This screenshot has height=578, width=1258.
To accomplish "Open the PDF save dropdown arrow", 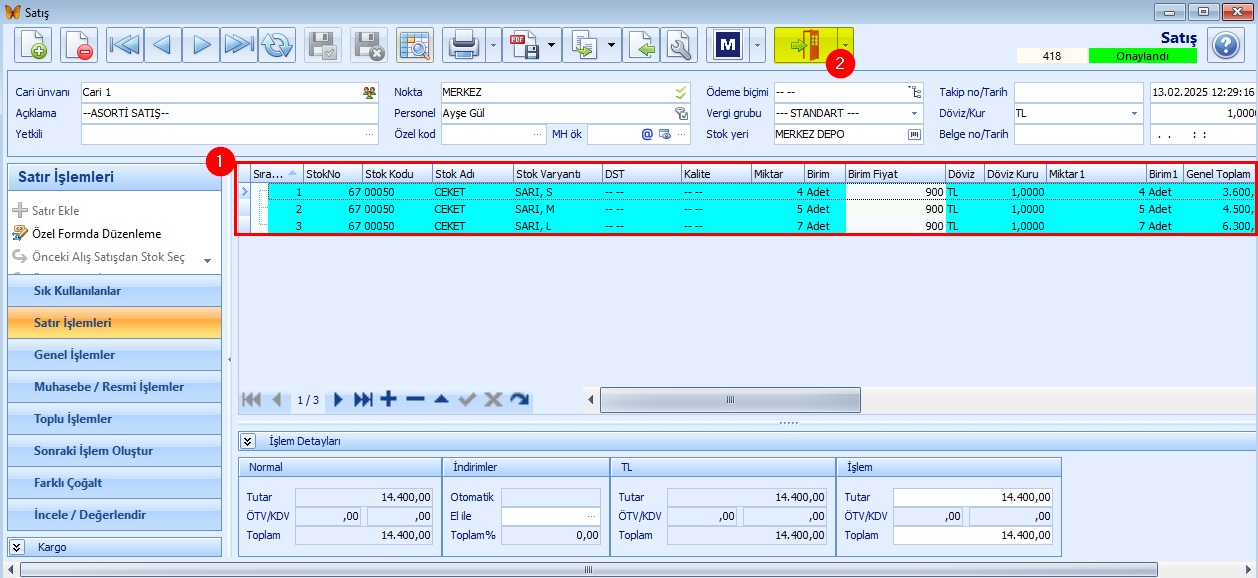I will (551, 45).
